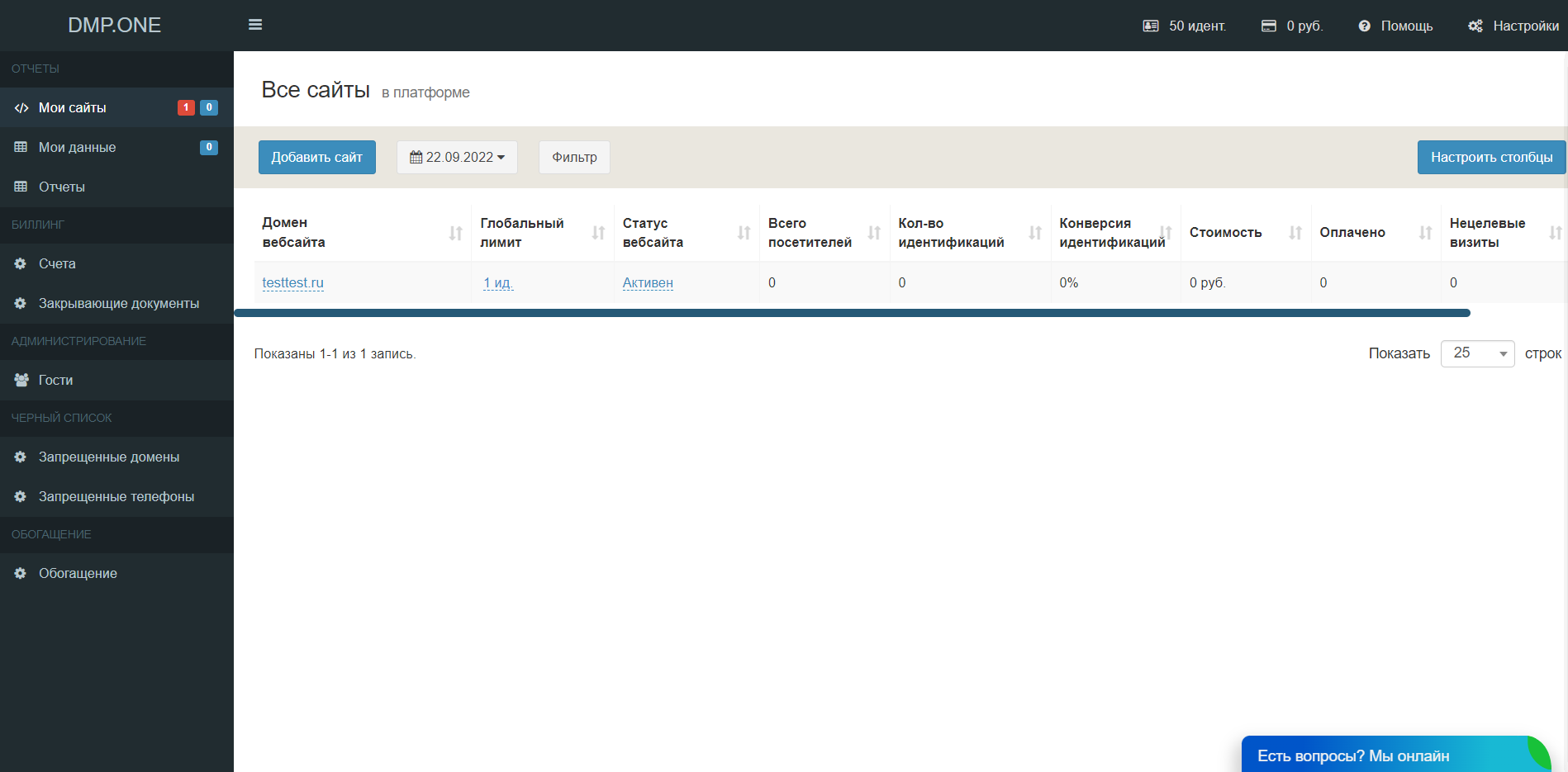Screen dimensions: 1568x772
Task: Sort by Конверсия идентификаций column arrows
Action: tap(1166, 233)
